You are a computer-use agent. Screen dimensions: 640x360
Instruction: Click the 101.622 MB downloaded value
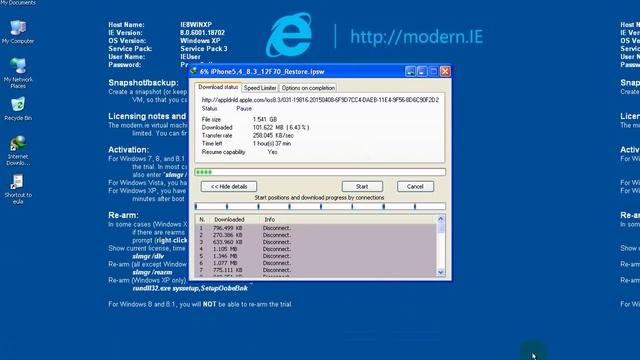pyautogui.click(x=280, y=127)
